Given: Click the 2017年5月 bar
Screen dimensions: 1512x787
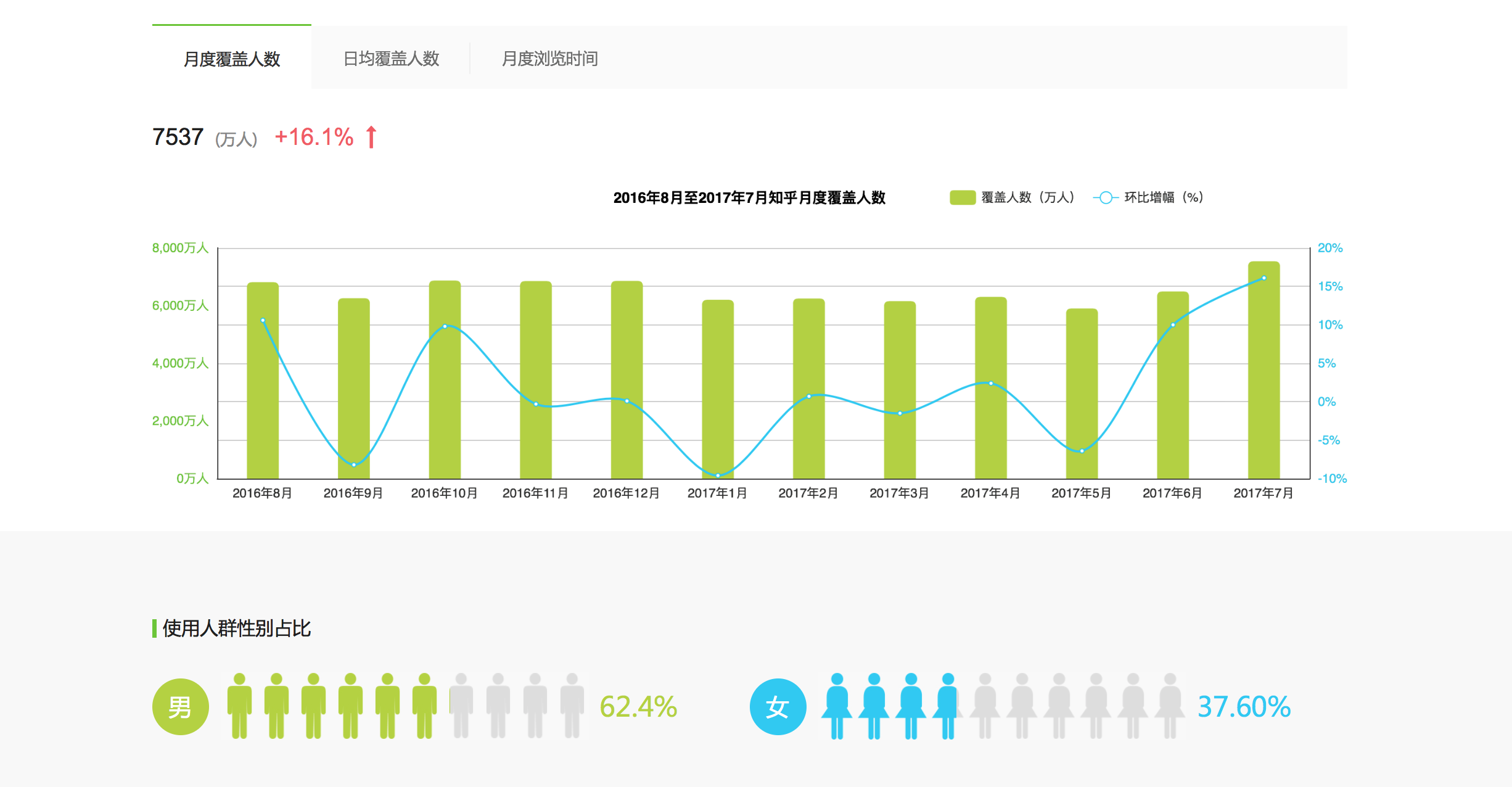Looking at the screenshot, I should [1082, 382].
